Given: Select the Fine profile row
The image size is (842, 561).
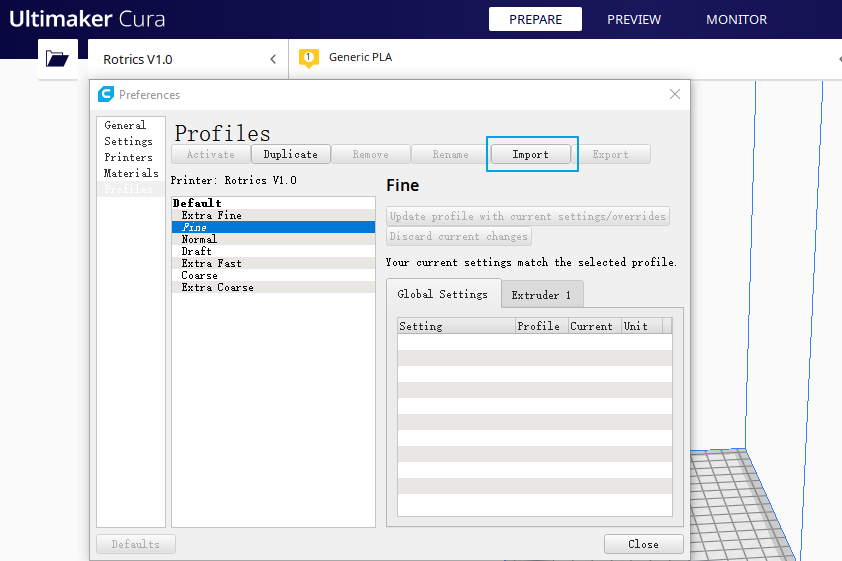Looking at the screenshot, I should [x=273, y=227].
